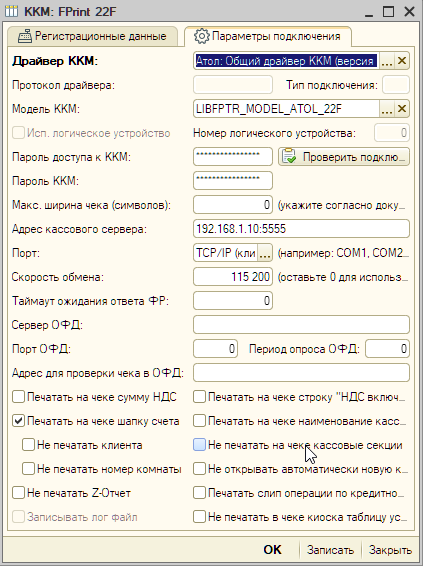Enable Печатать на чеке сумму НДС
The image size is (423, 566).
coord(18,397)
